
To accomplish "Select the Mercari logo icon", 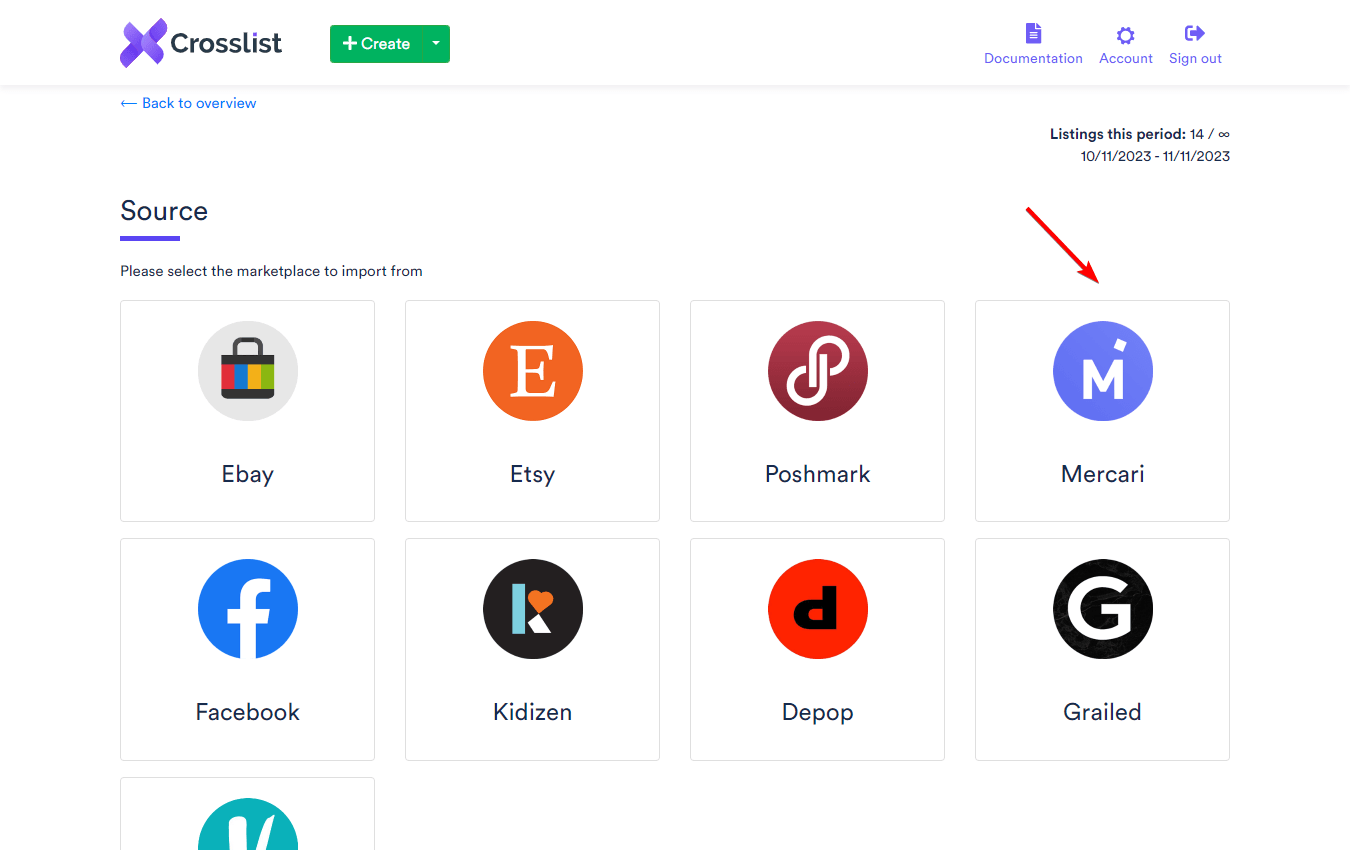I will click(1103, 371).
